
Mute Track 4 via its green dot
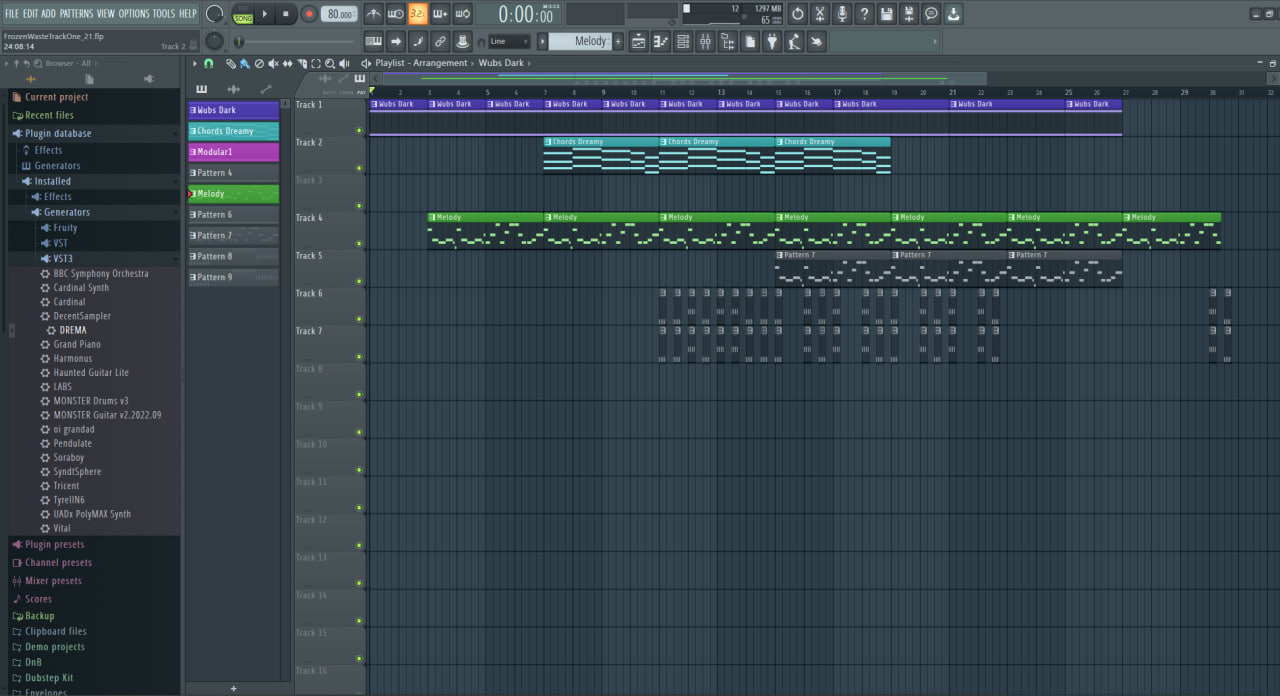pyautogui.click(x=359, y=243)
